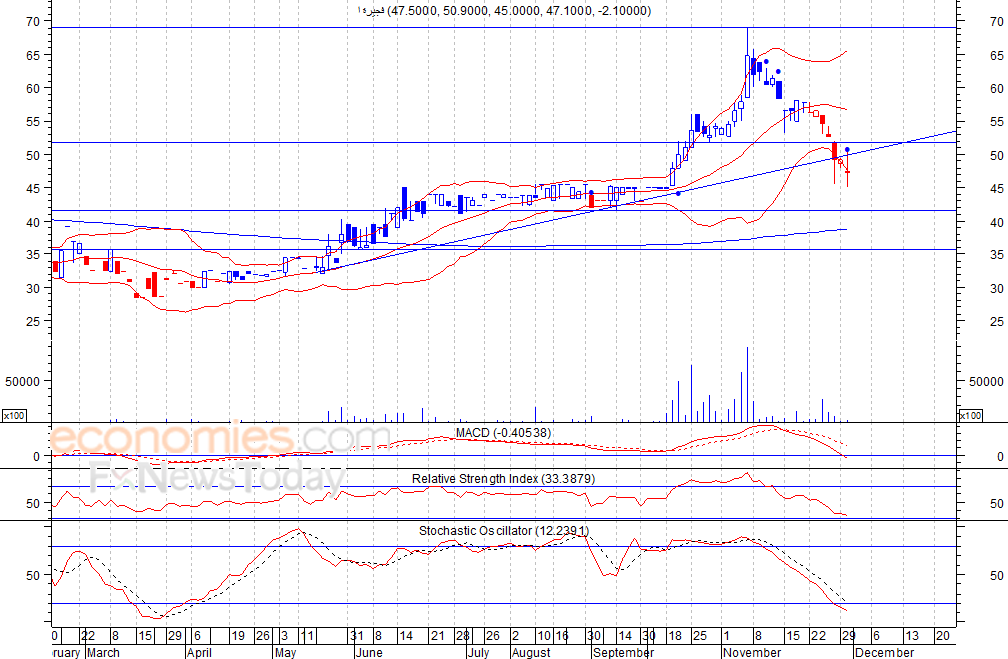Select the 25 price label on the right axis
Screen dimensions: 1008x659
coord(997,321)
